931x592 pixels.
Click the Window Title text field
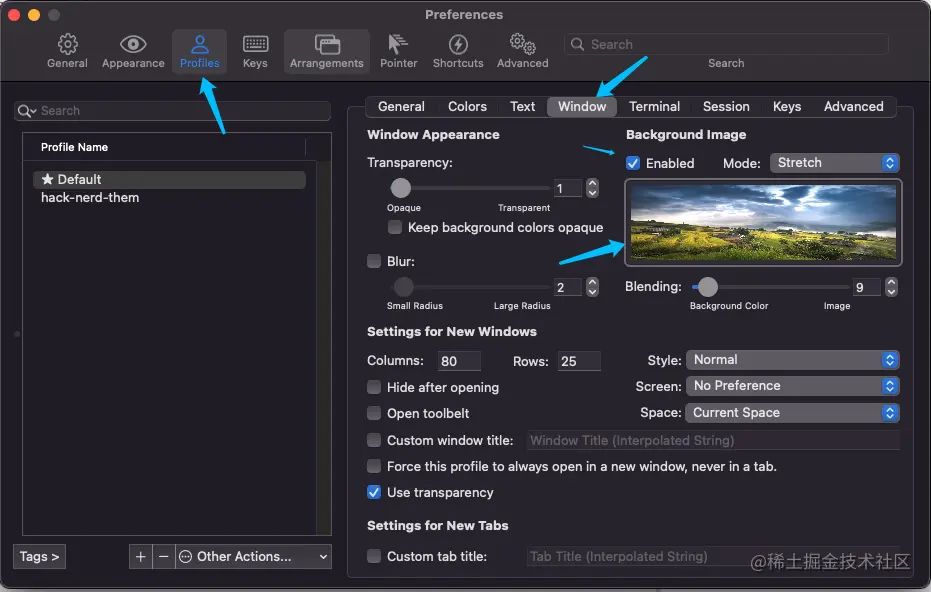tap(713, 441)
